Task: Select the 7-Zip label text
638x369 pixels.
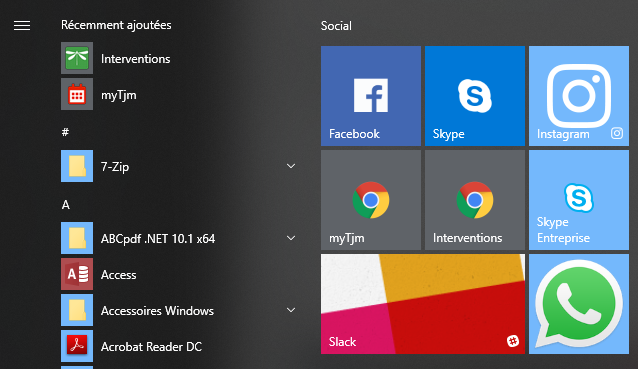Action: tap(115, 167)
